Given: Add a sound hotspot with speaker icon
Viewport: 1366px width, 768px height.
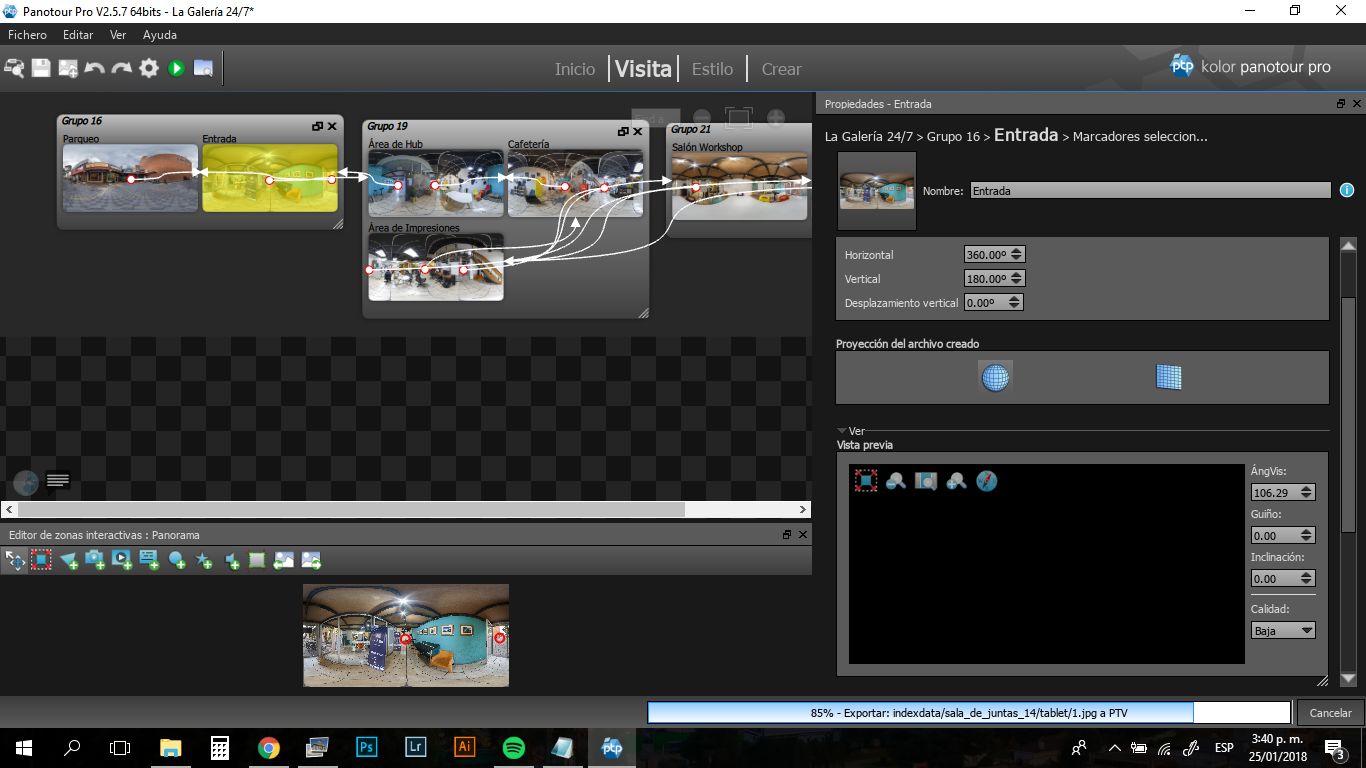Looking at the screenshot, I should (x=231, y=561).
